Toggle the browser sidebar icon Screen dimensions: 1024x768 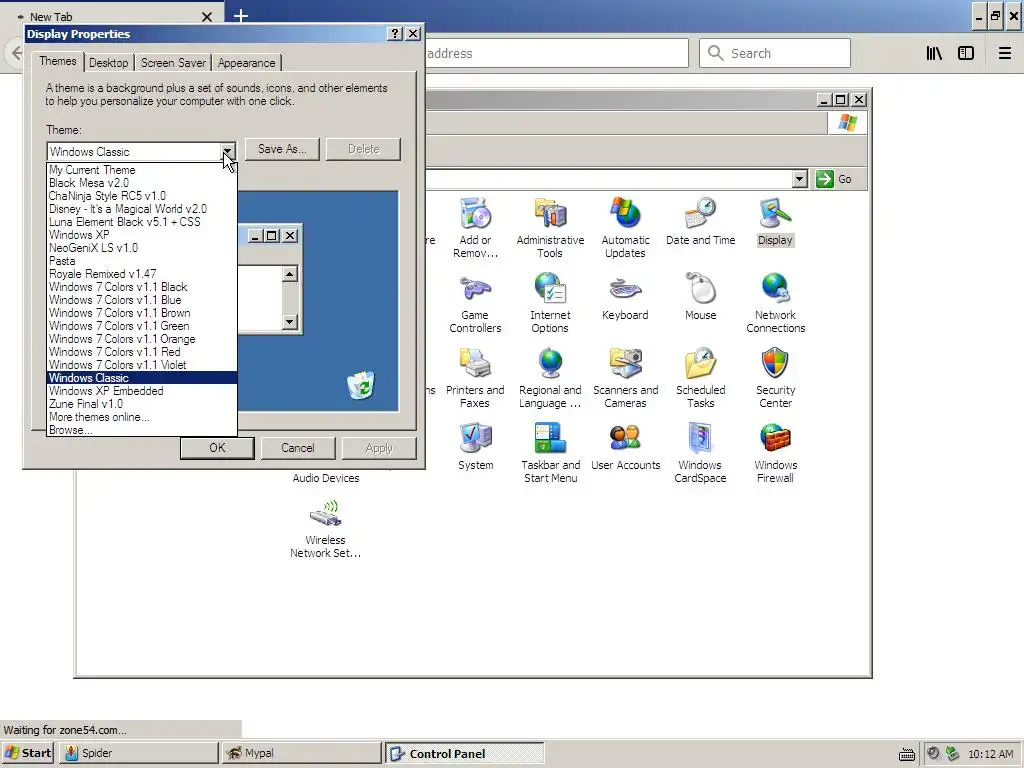click(x=966, y=54)
